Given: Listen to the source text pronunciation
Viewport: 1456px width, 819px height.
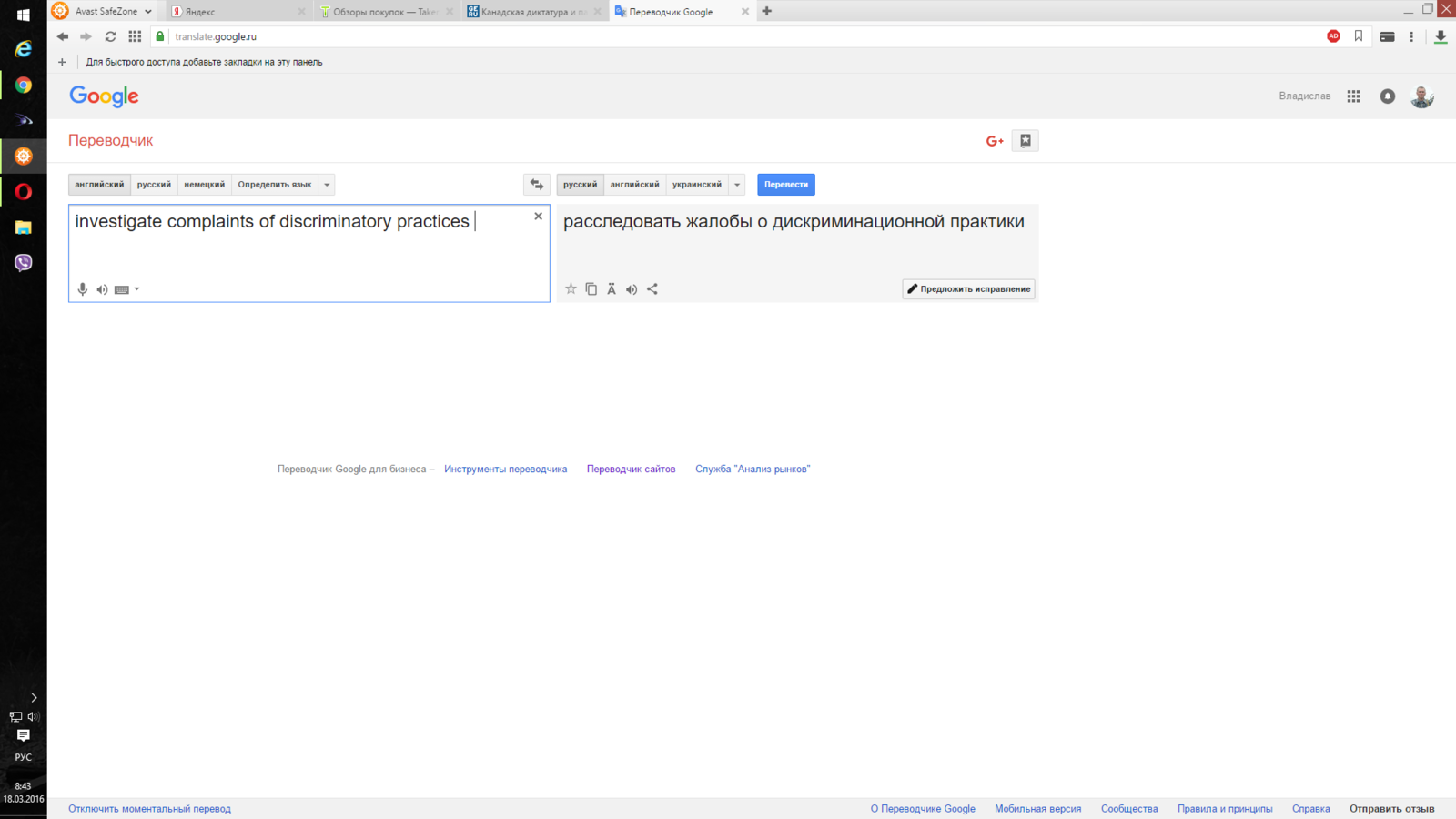Looking at the screenshot, I should [x=102, y=289].
